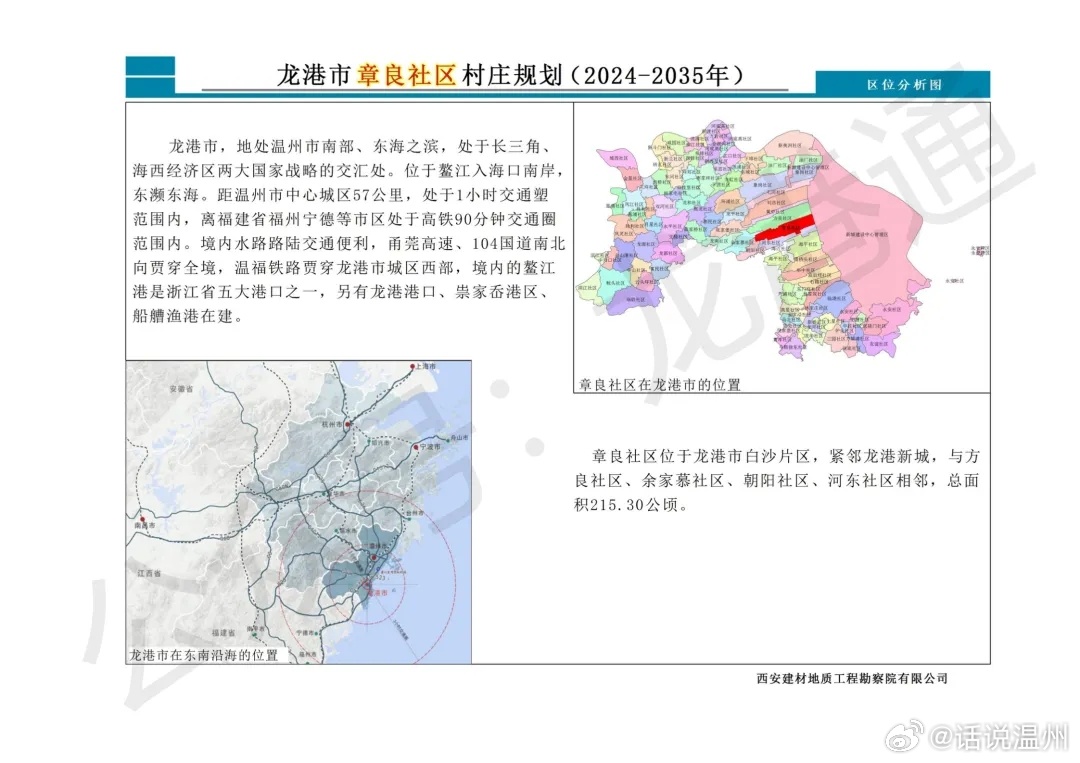Click the '新美洲社区' label on the community map

click(x=789, y=146)
